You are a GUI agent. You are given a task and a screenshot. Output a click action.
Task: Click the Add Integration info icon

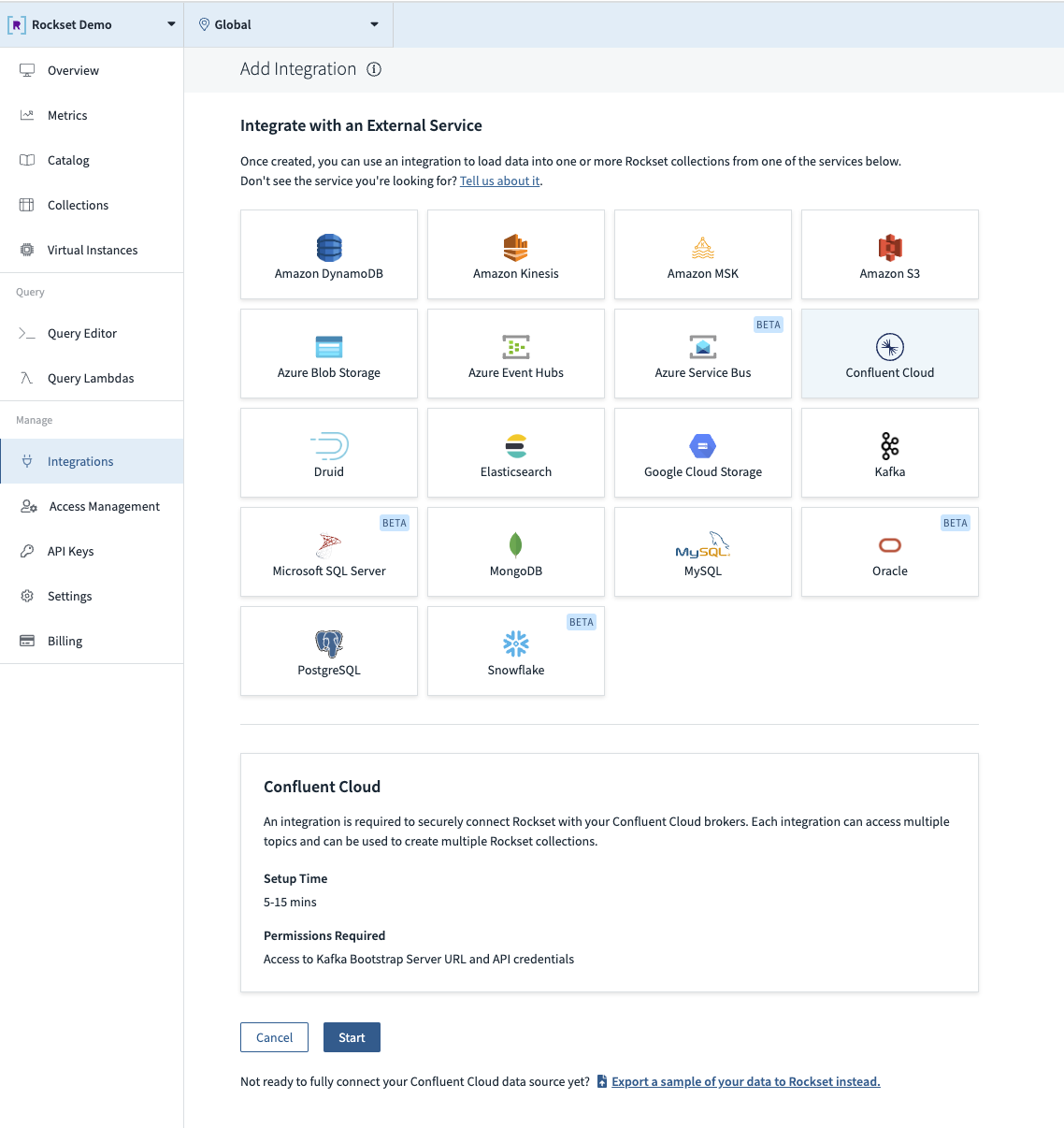374,69
